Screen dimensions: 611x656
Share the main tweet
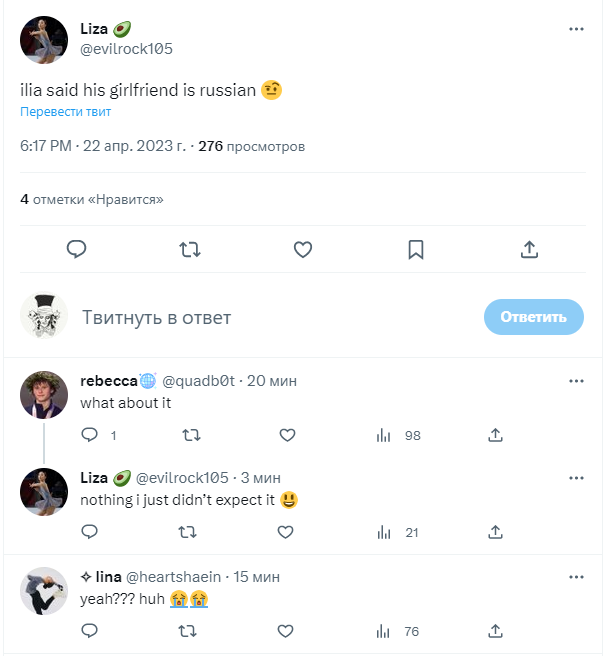[x=530, y=249]
